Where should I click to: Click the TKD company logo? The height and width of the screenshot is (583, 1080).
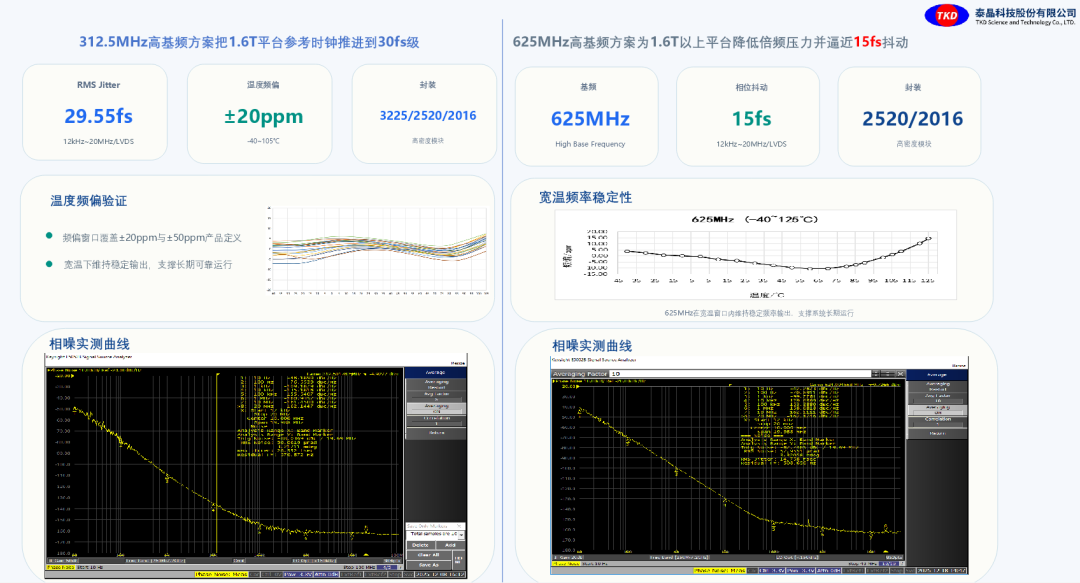tap(946, 15)
